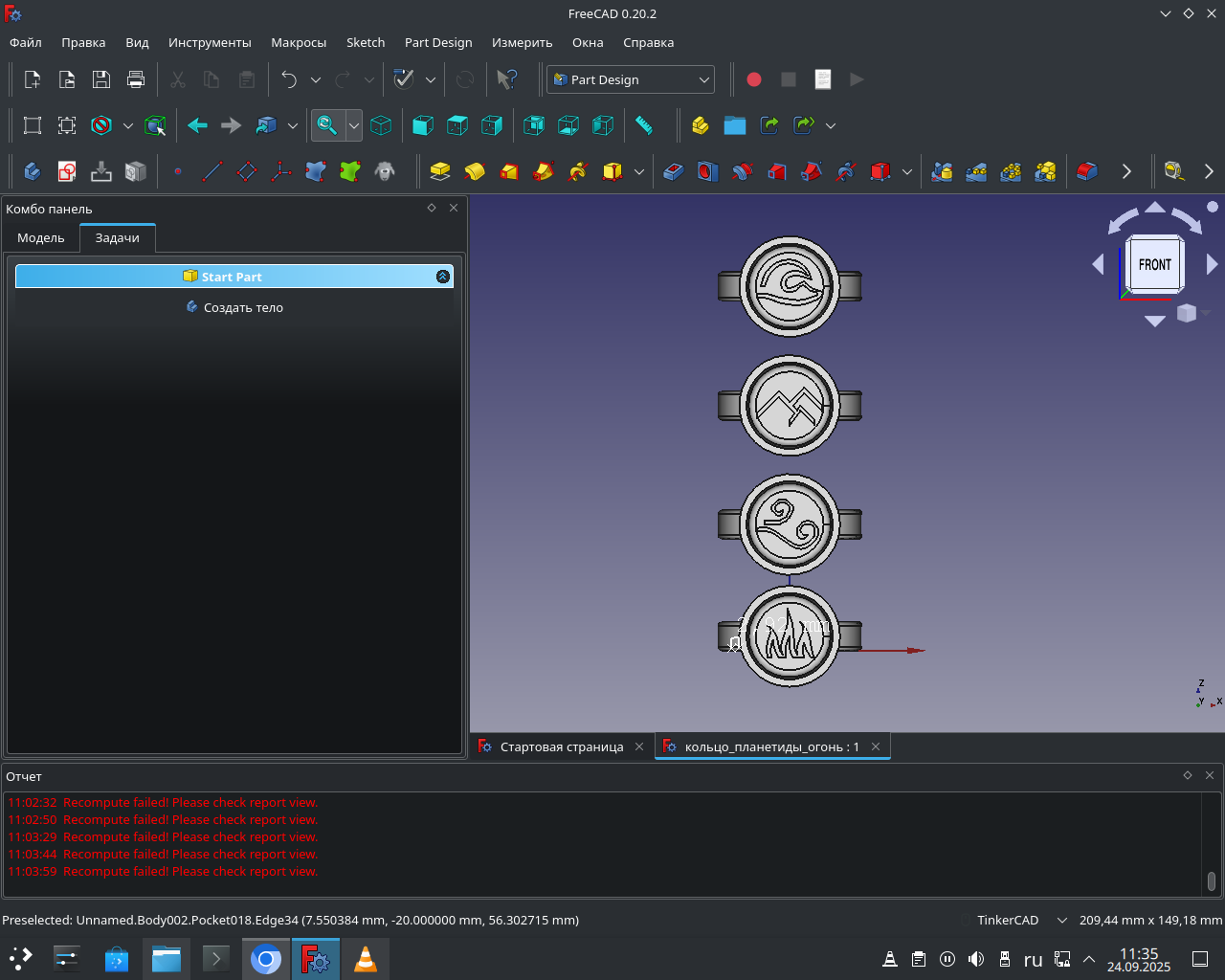Open the TinkerCAD navigation style dropdown
Image resolution: width=1225 pixels, height=980 pixels.
click(x=1020, y=920)
